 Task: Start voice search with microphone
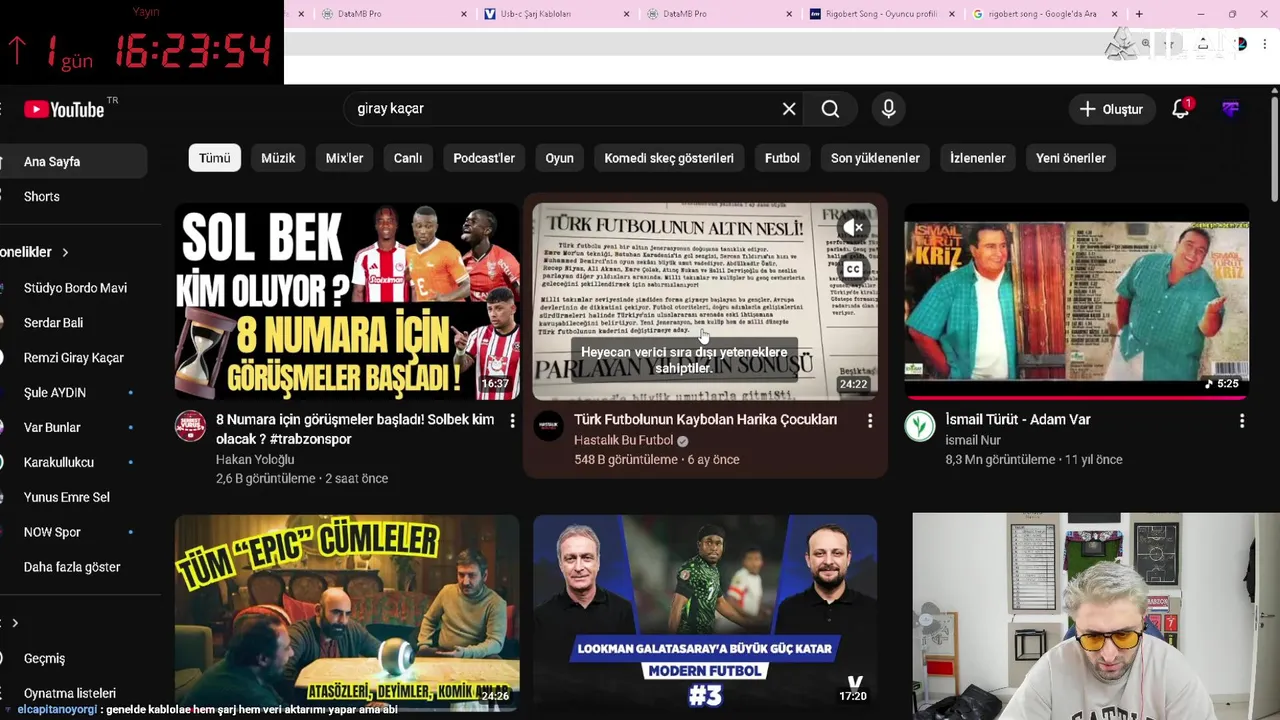point(888,109)
